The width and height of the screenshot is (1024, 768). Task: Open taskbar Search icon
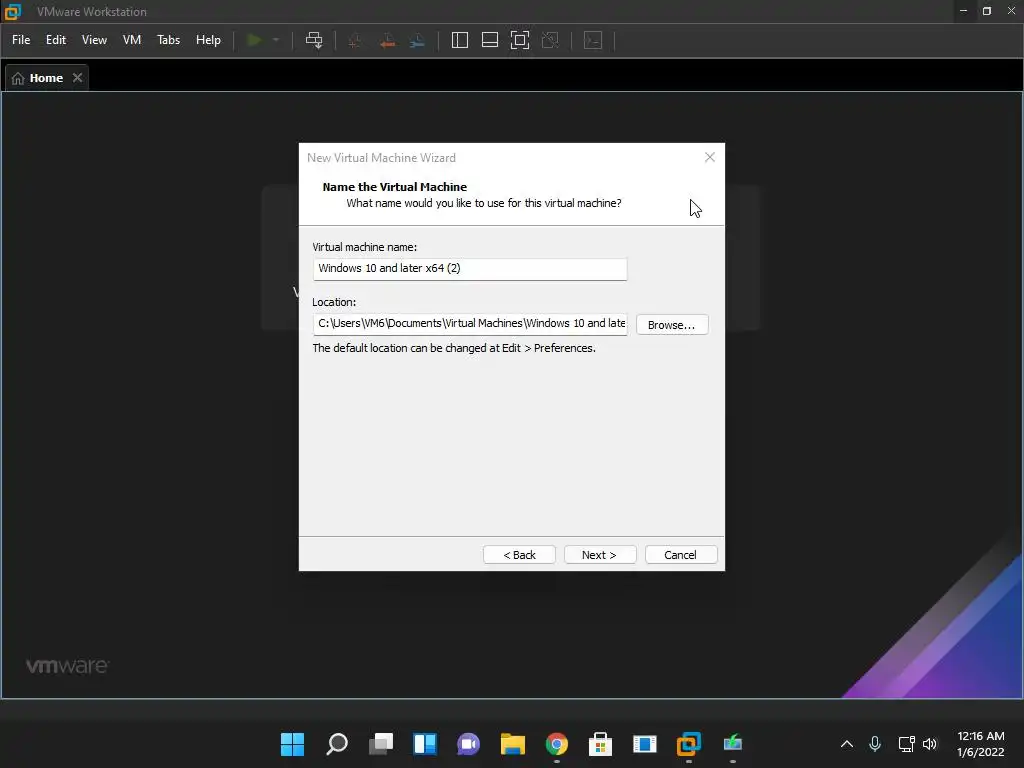(x=337, y=744)
